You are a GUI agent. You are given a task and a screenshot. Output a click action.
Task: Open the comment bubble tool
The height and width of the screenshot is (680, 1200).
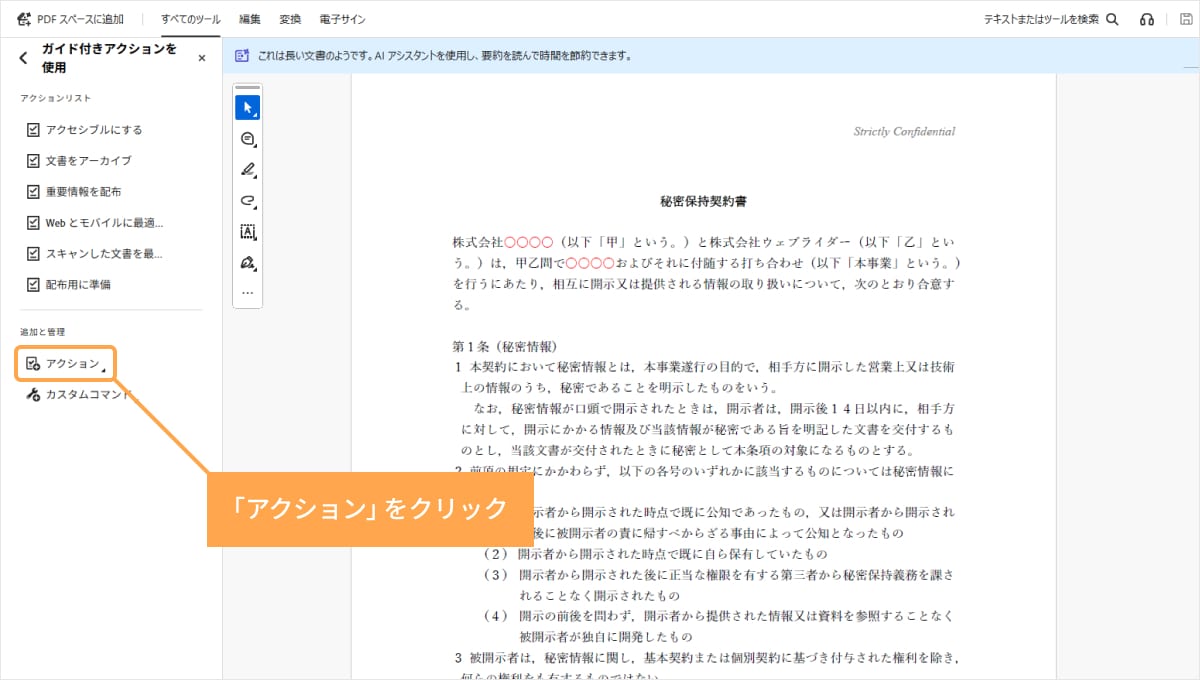248,139
